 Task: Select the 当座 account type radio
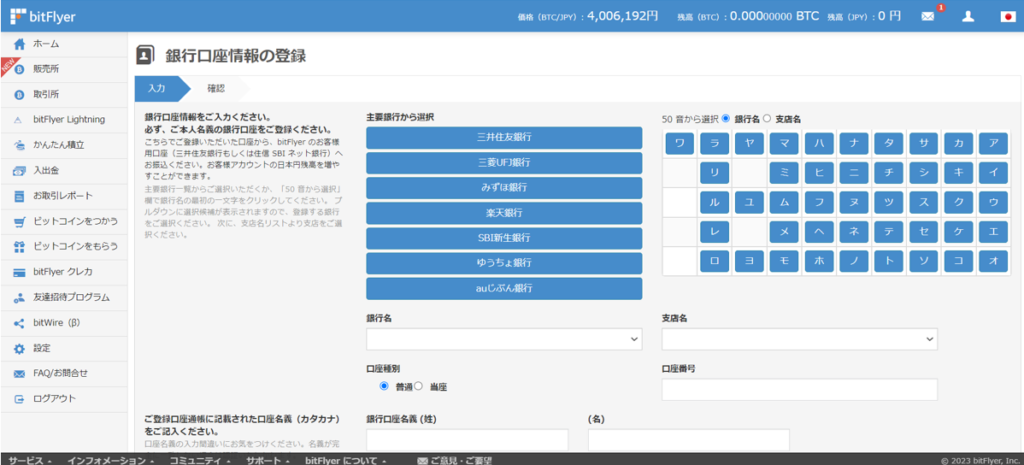tap(419, 386)
